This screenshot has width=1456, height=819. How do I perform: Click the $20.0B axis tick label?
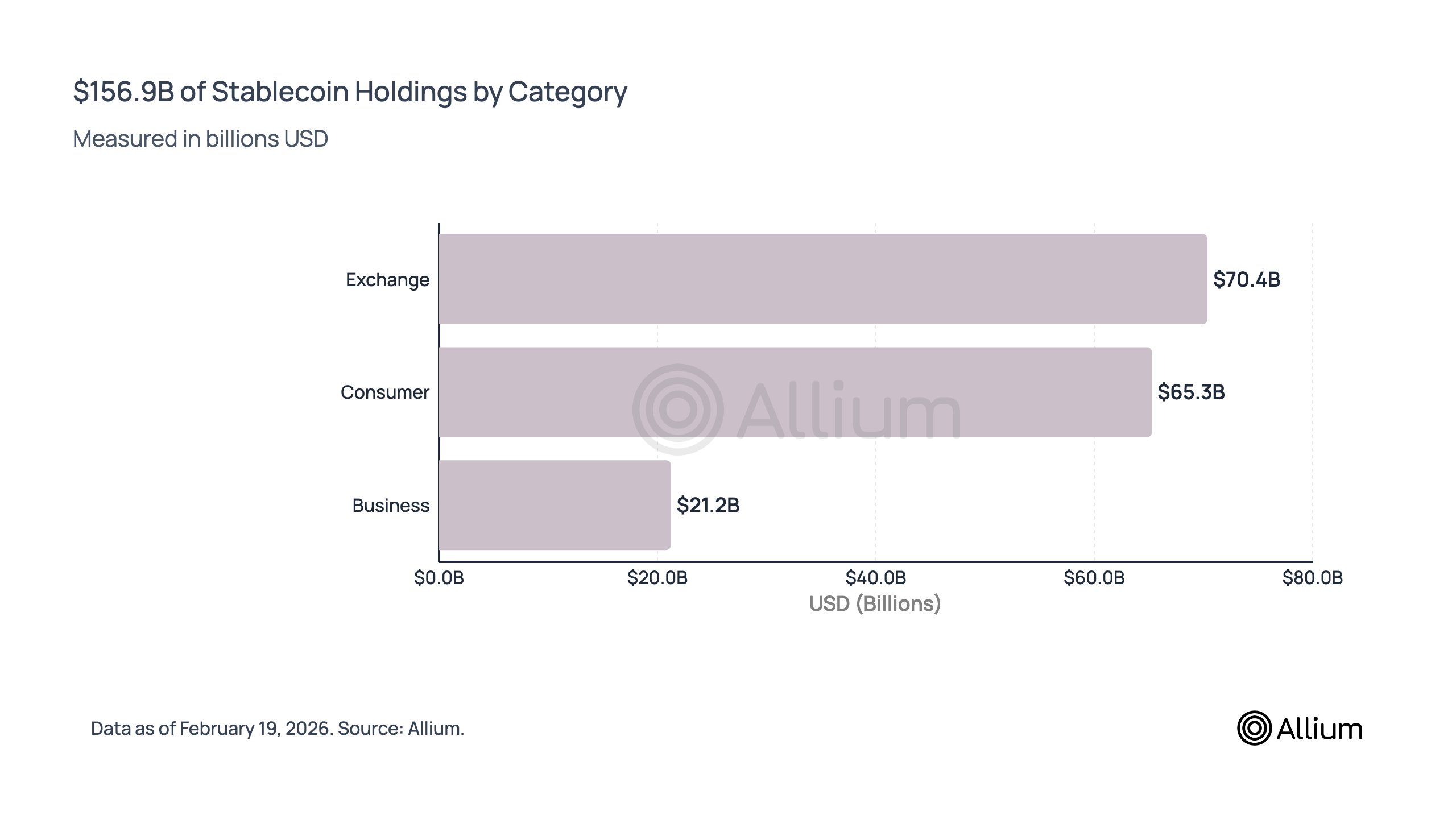pyautogui.click(x=657, y=578)
